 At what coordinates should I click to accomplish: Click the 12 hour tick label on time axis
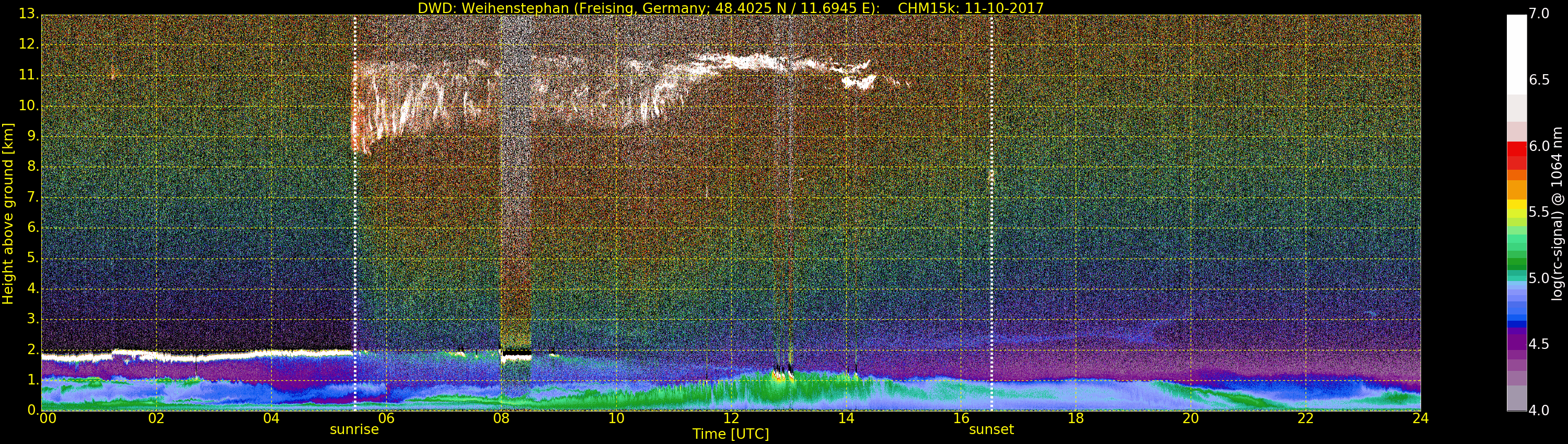pyautogui.click(x=731, y=418)
